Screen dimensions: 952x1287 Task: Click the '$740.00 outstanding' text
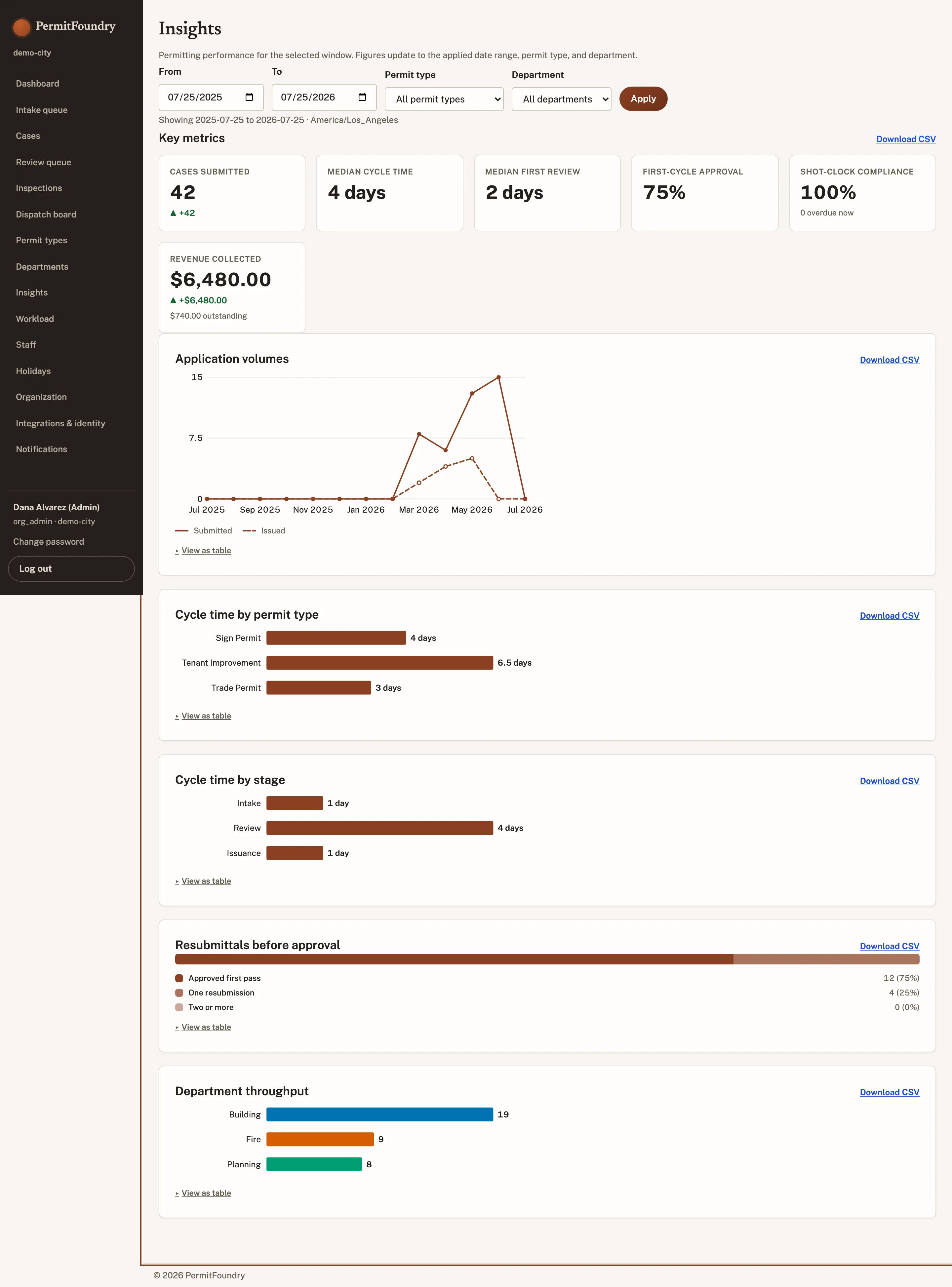coord(209,316)
